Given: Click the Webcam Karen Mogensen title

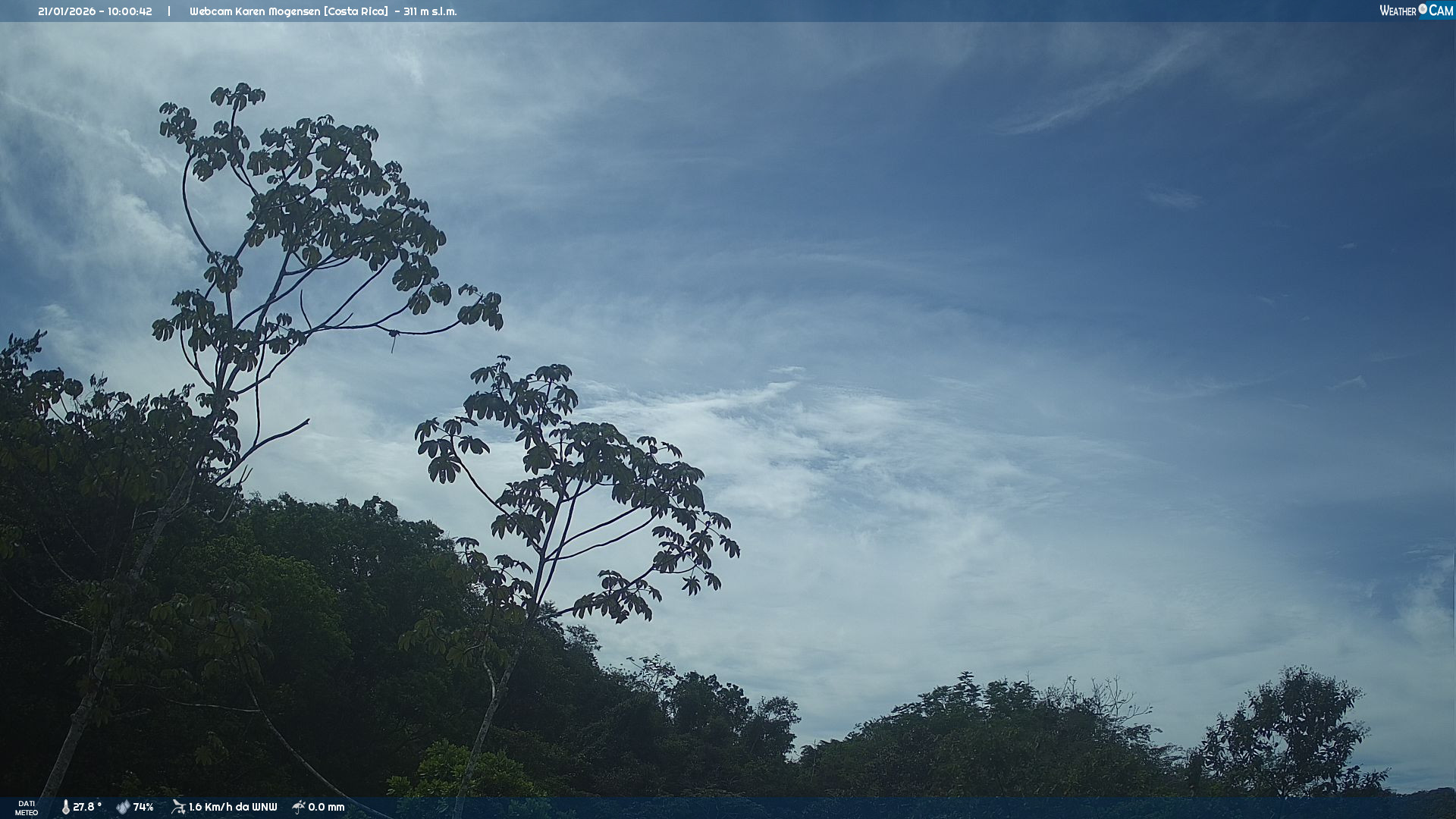Looking at the screenshot, I should (x=255, y=11).
